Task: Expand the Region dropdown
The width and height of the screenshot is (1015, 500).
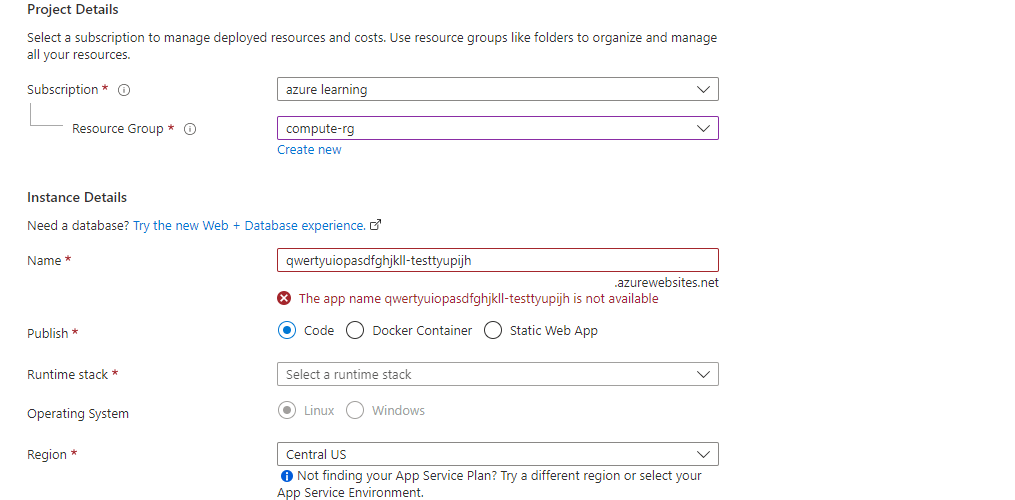Action: click(x=497, y=454)
